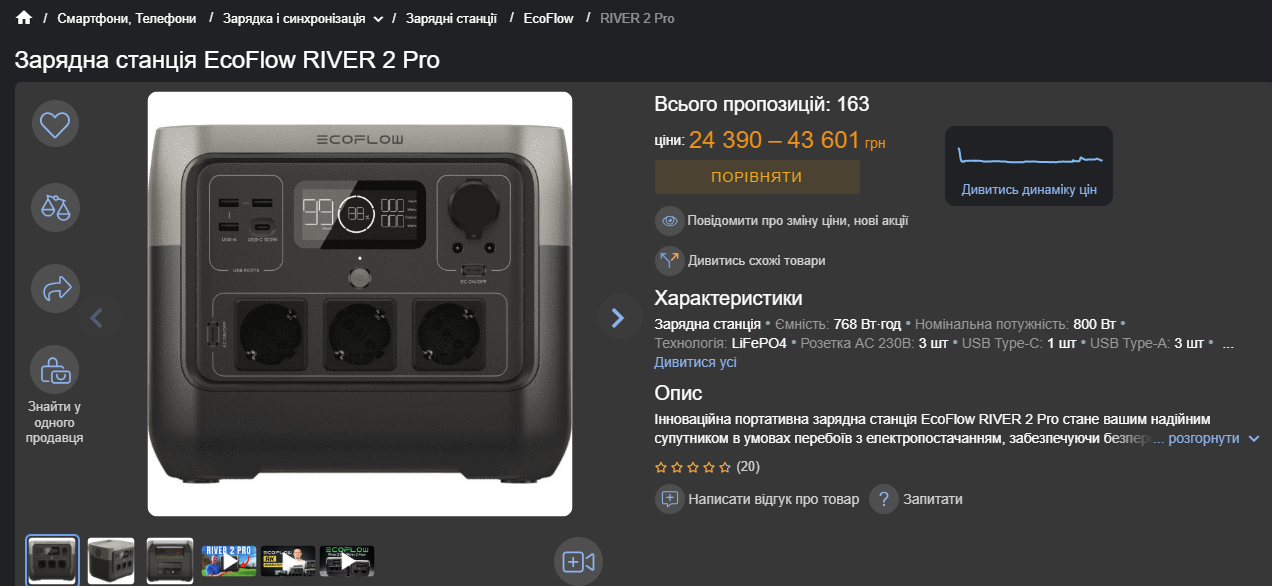Click the add video camera icon
Screen dimensions: 1272x586
[579, 561]
